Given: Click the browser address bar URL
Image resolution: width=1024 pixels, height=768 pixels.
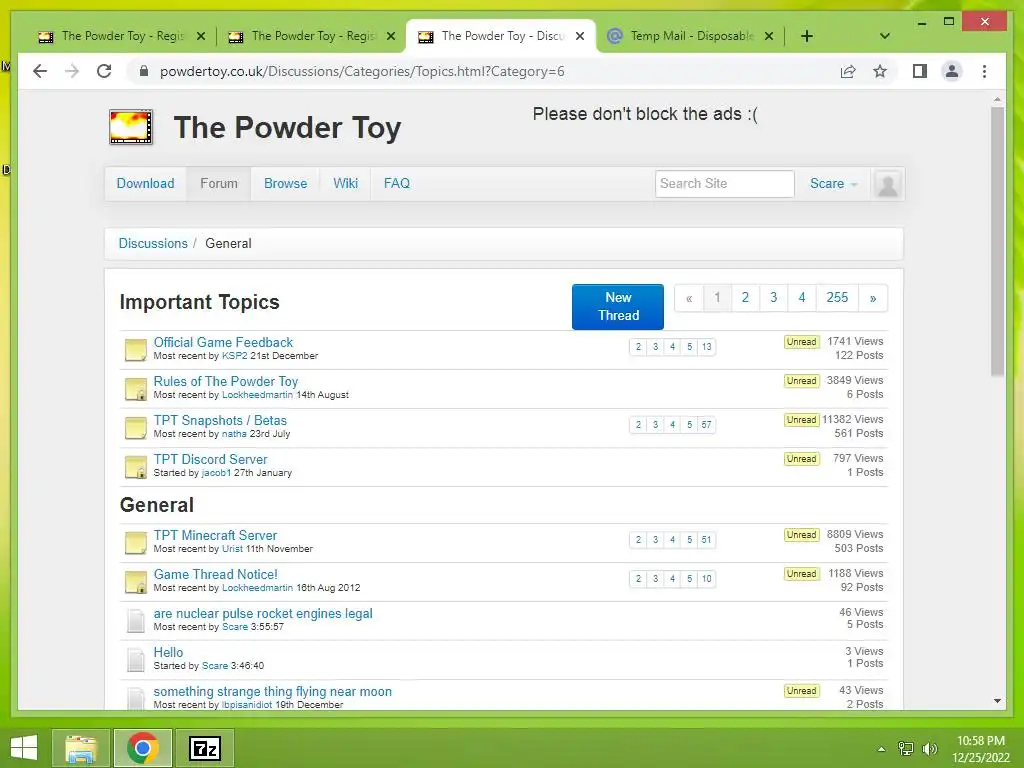Looking at the screenshot, I should (x=362, y=71).
